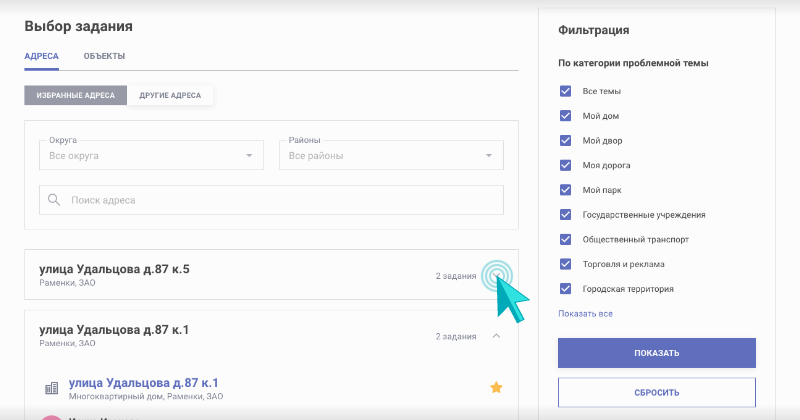Switch to the "Объекты" tab
Image resolution: width=800 pixels, height=420 pixels.
104,57
